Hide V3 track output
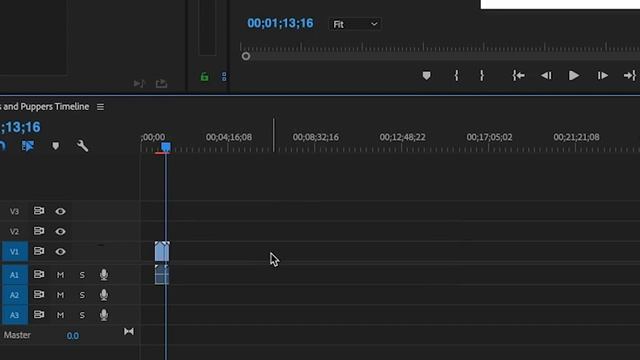Viewport: 640px width, 360px height. (60, 211)
